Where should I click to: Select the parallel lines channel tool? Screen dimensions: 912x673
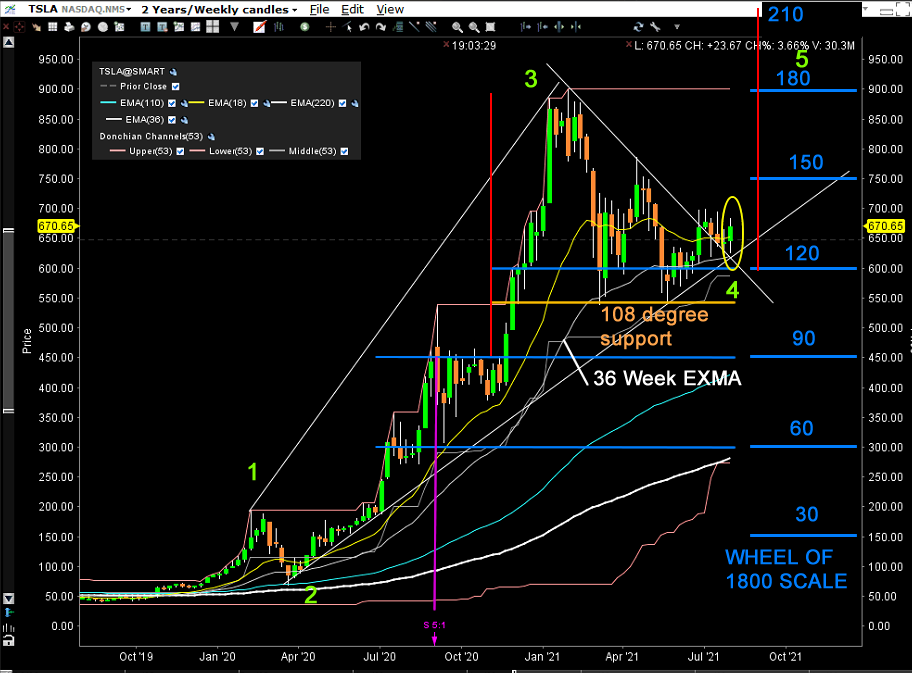(431, 27)
